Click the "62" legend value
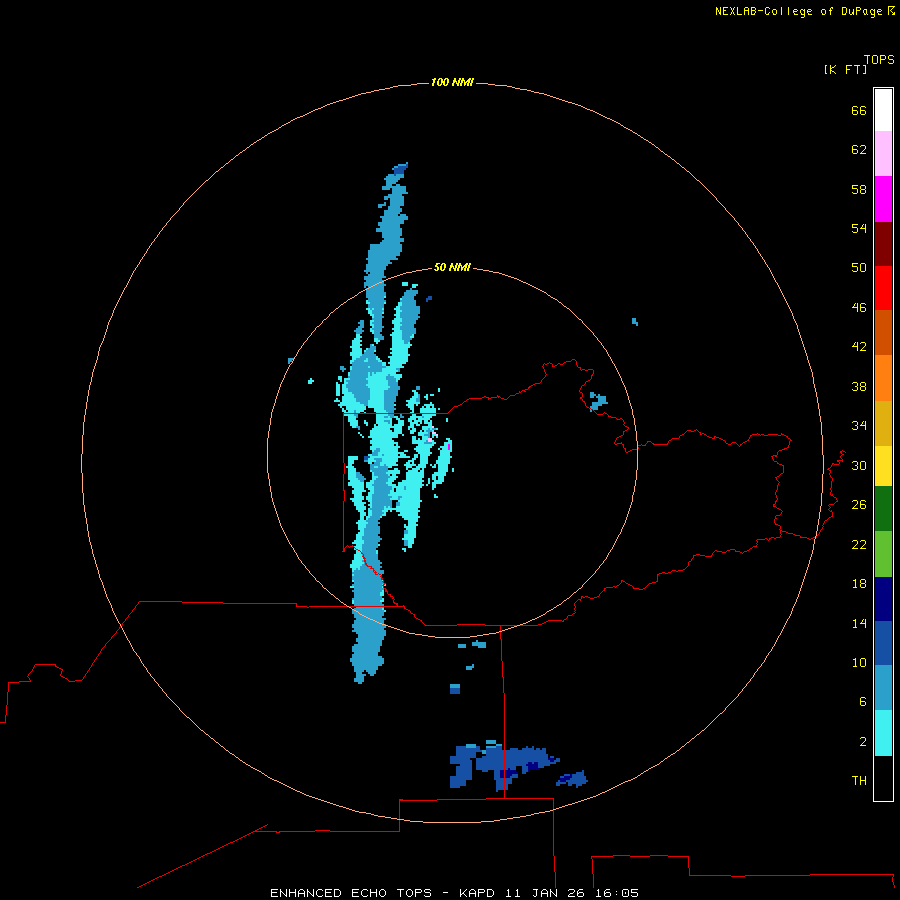This screenshot has height=900, width=900. pyautogui.click(x=859, y=150)
